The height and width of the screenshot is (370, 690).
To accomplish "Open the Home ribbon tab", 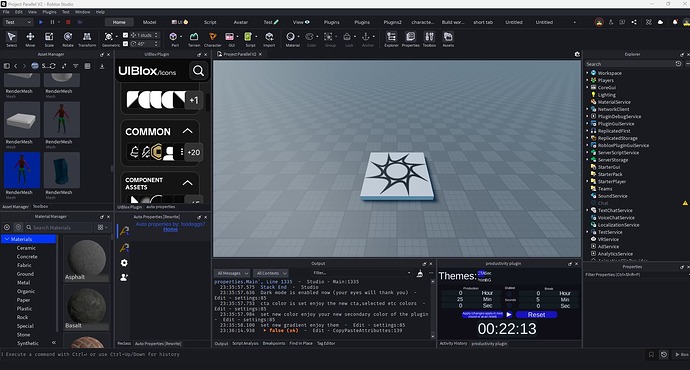I will tap(119, 22).
